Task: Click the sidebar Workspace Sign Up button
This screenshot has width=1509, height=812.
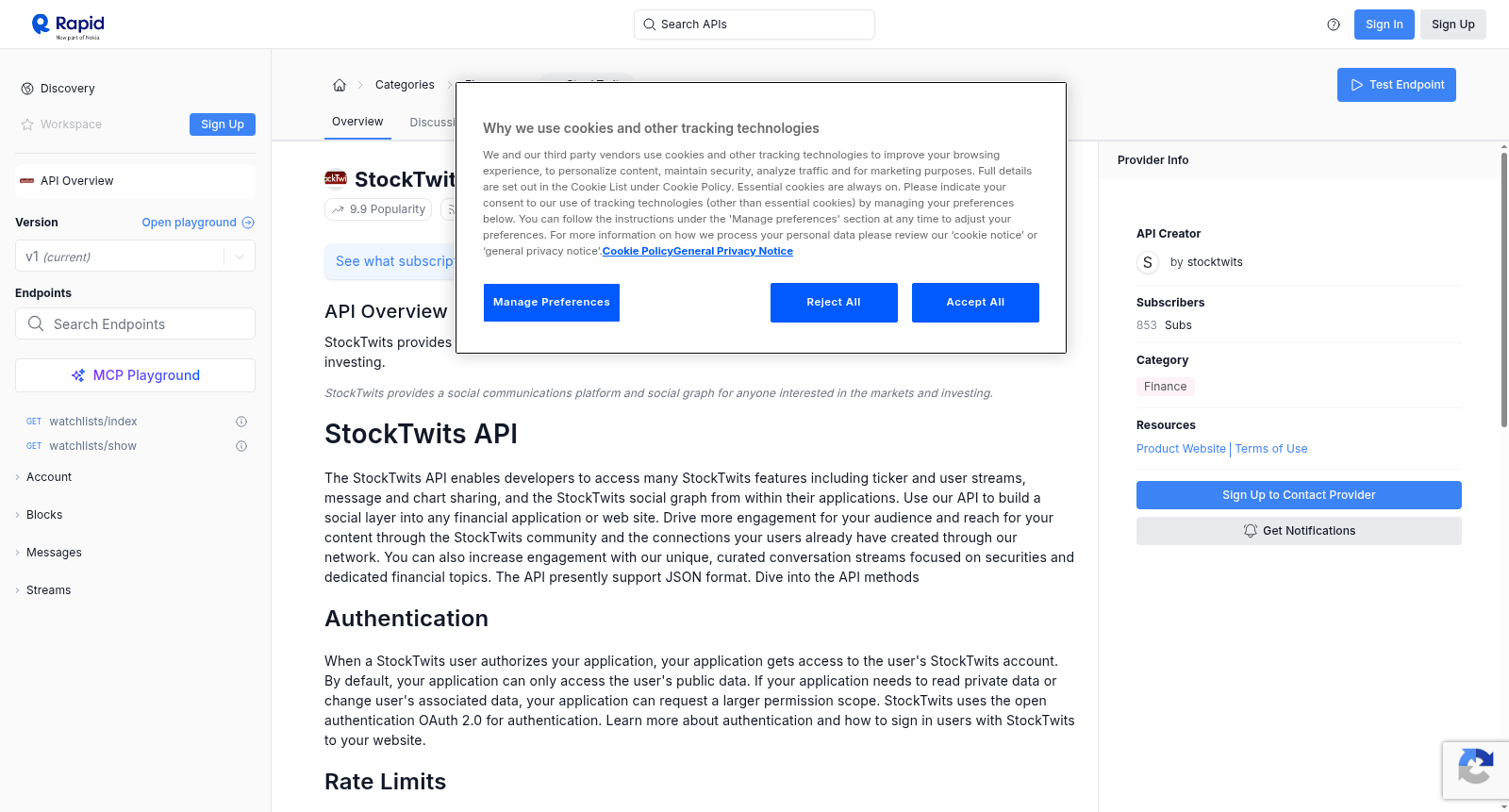Action: click(223, 124)
